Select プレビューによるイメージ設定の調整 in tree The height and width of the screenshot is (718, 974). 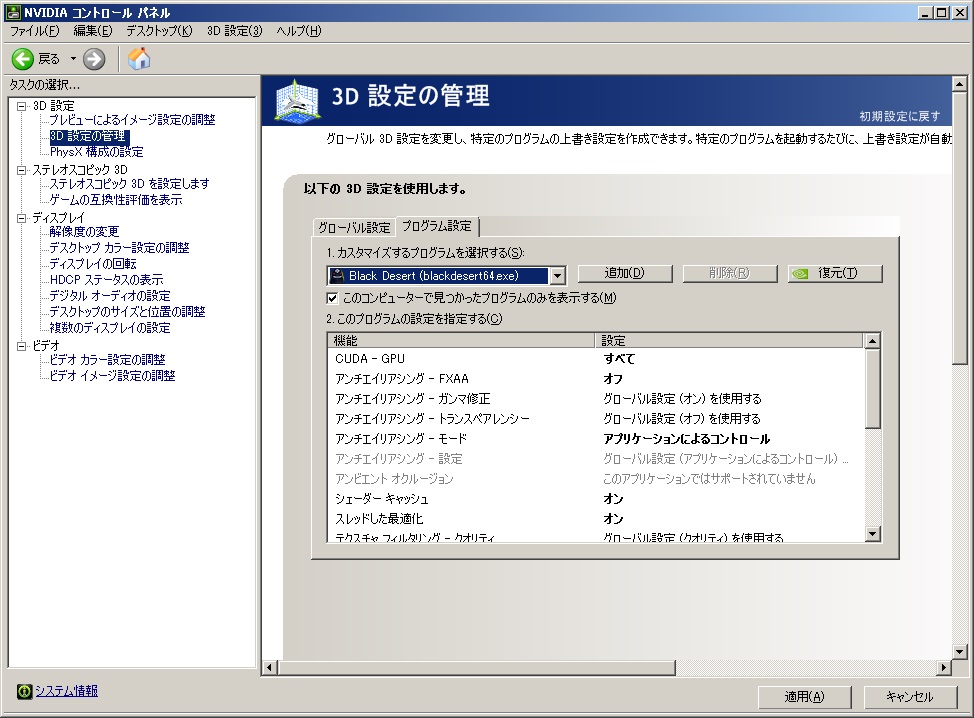click(x=132, y=120)
